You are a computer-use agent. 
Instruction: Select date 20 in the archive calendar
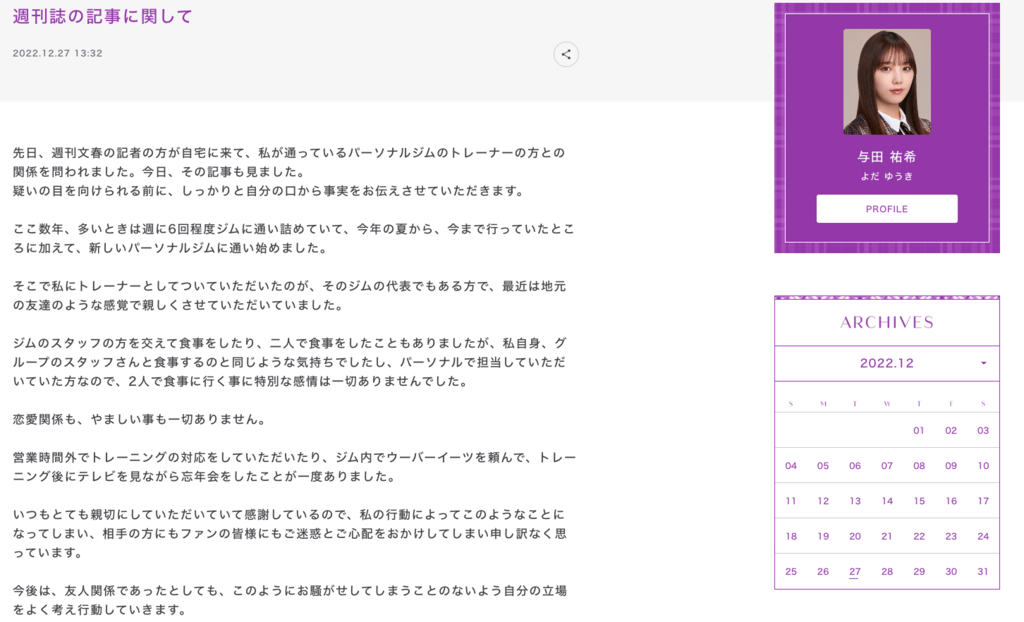click(855, 536)
